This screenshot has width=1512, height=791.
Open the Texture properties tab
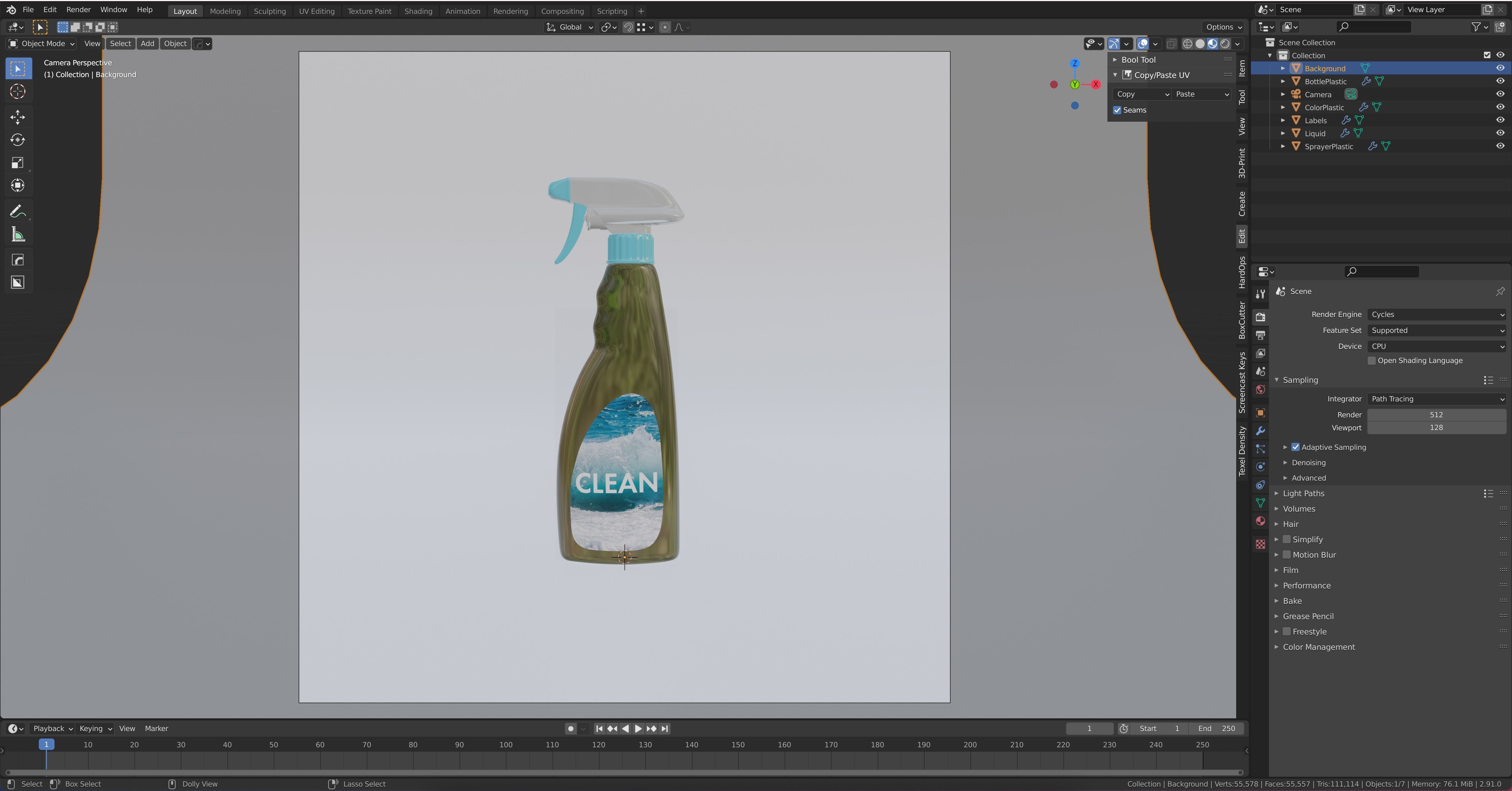(1260, 544)
